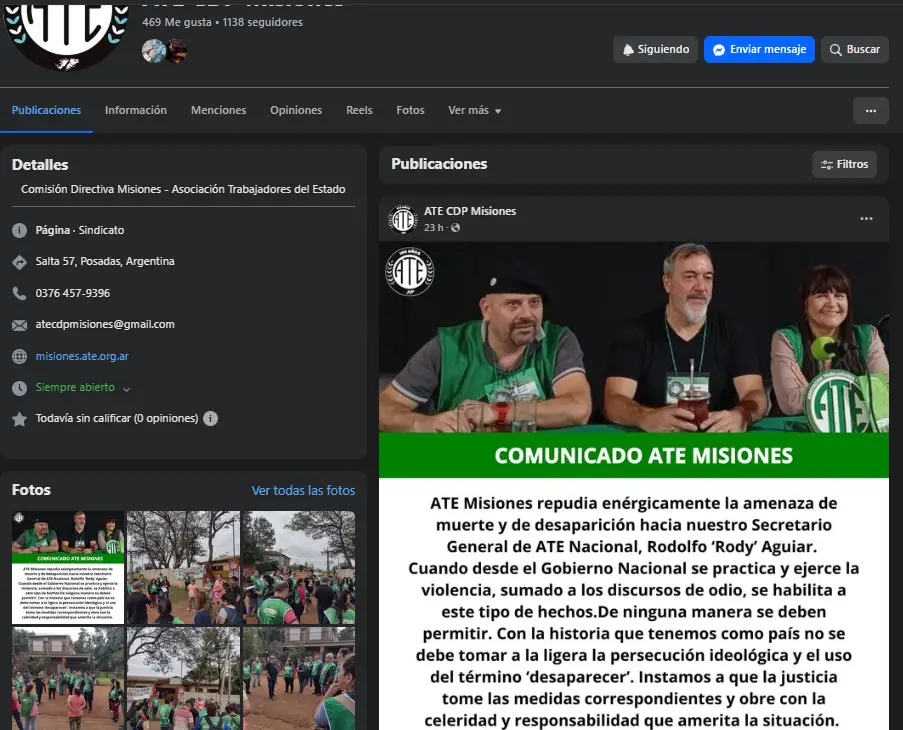Open the top right crowd photo
The height and width of the screenshot is (730, 903).
(299, 567)
